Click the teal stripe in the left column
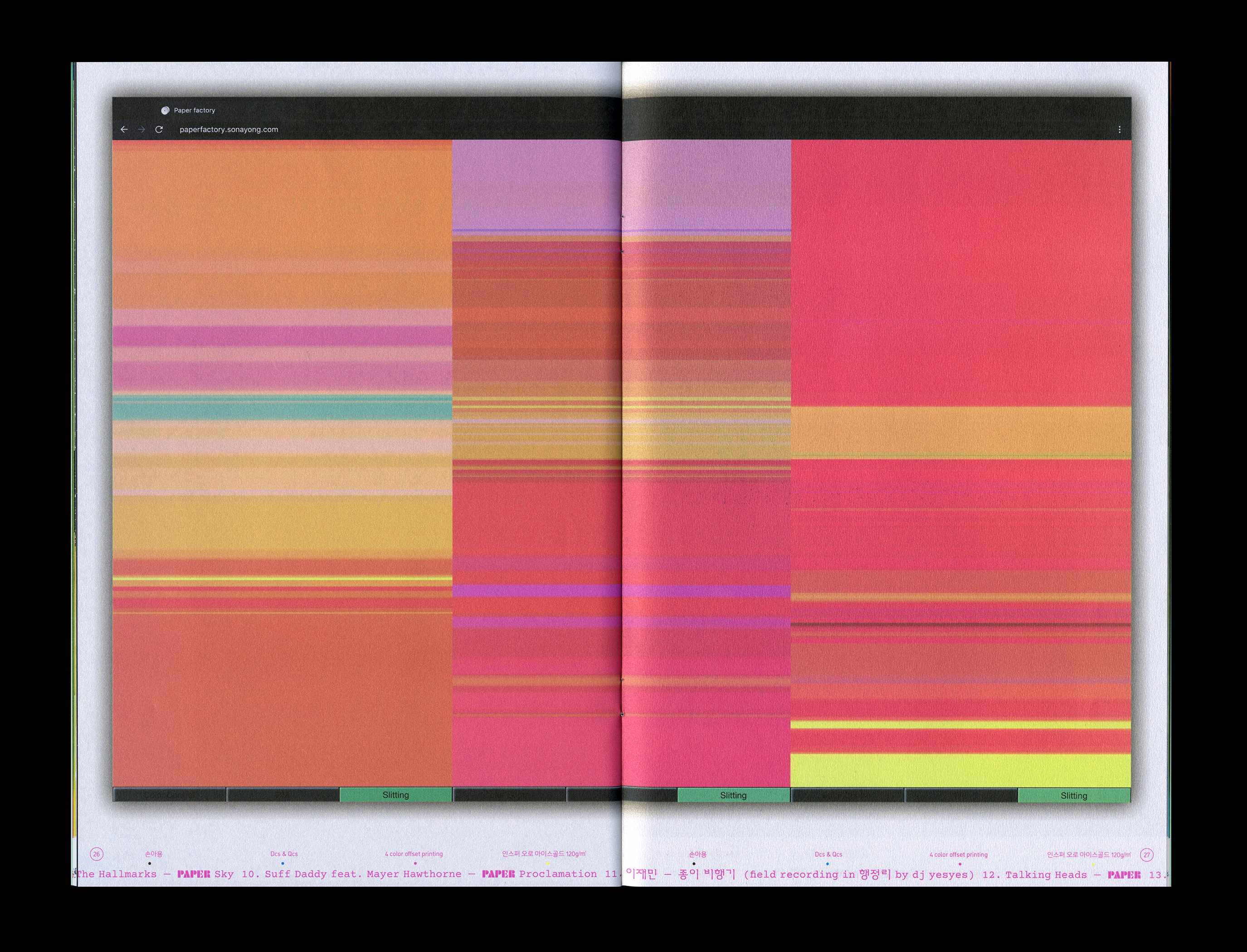The image size is (1247, 952). point(282,408)
